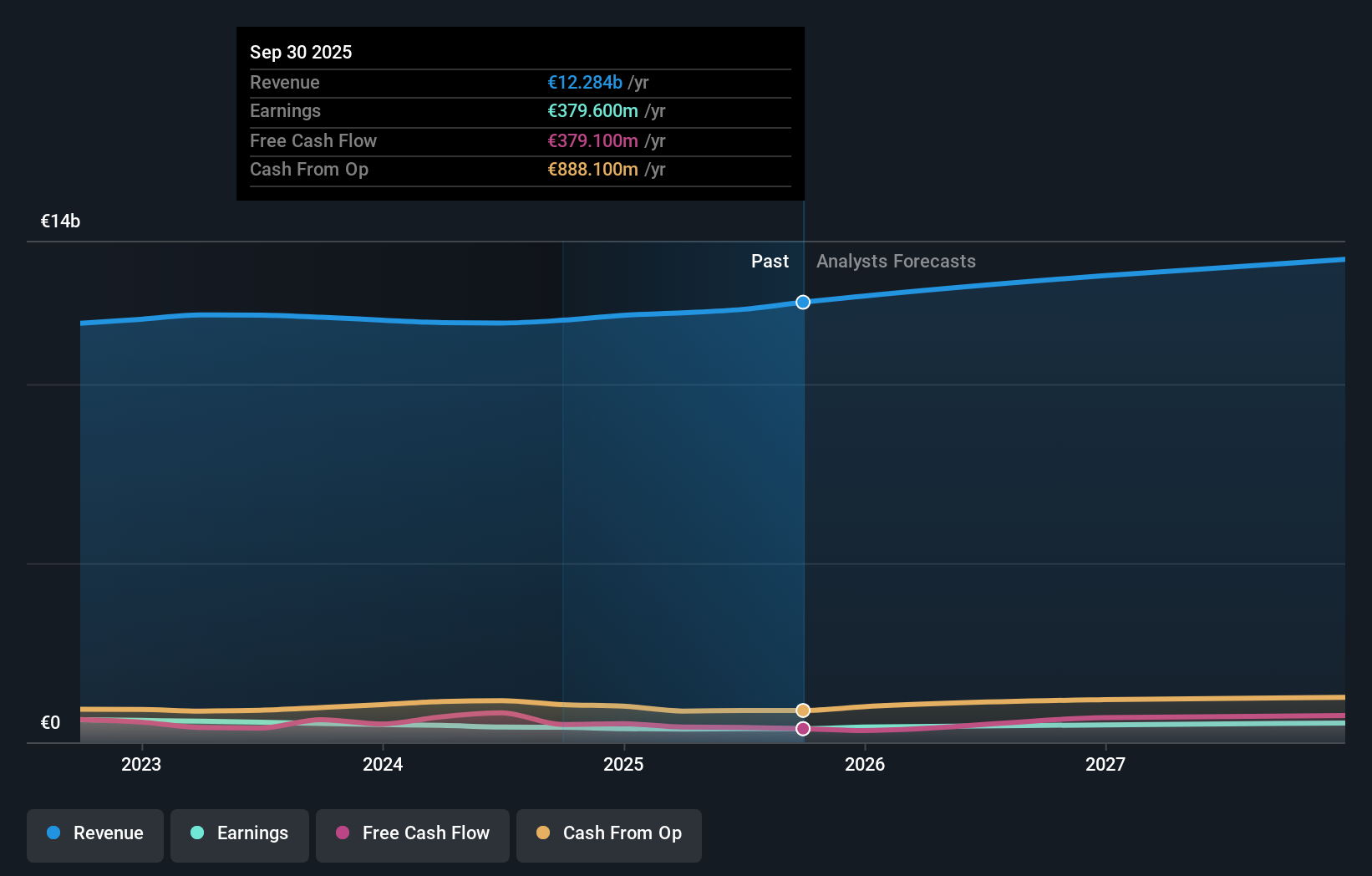Expand the Sep 30 2025 tooltip panel
The image size is (1372, 876).
pyautogui.click(x=520, y=113)
